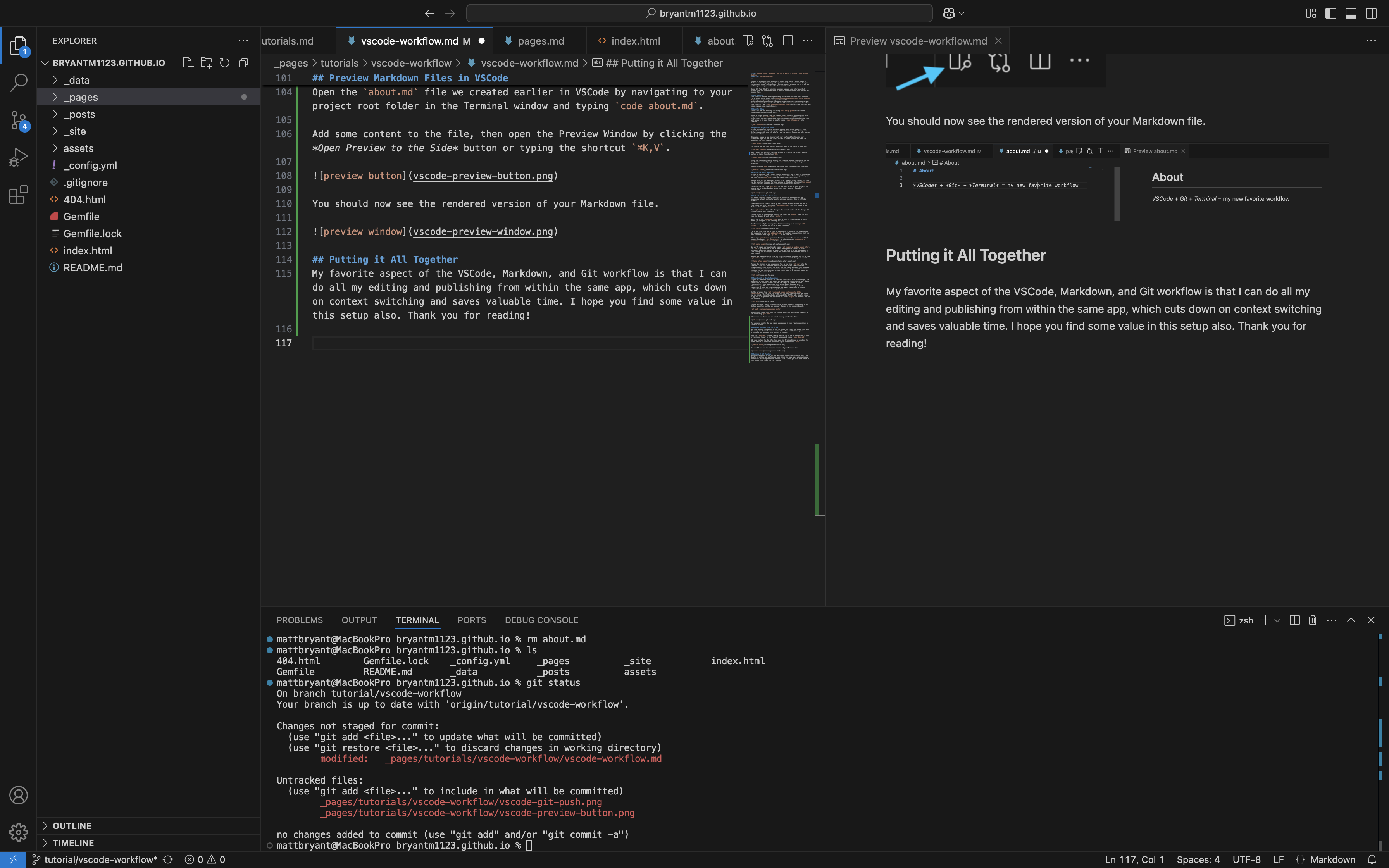The height and width of the screenshot is (868, 1389).
Task: Create a new file in Explorer
Action: point(188,62)
